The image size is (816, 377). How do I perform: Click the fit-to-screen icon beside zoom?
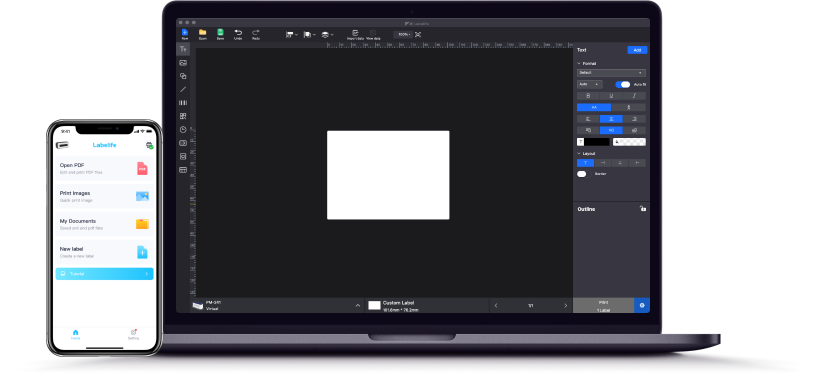click(x=418, y=34)
